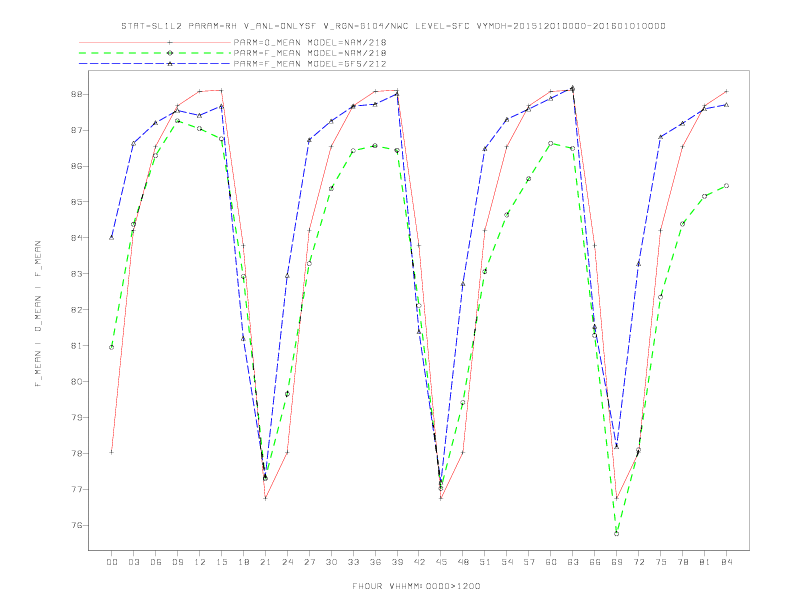Select the red O_MEAN NAM/218 legend label
792x612 pixels.
point(310,42)
